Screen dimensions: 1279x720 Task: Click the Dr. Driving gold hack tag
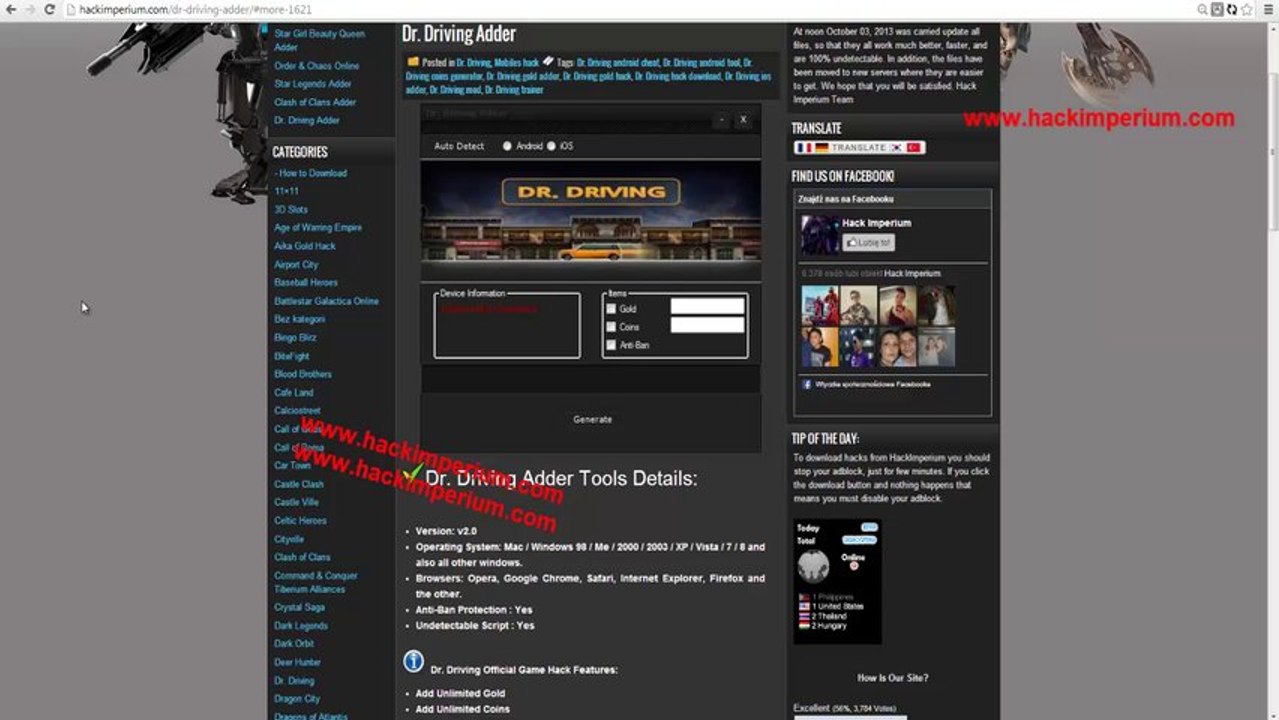(597, 76)
